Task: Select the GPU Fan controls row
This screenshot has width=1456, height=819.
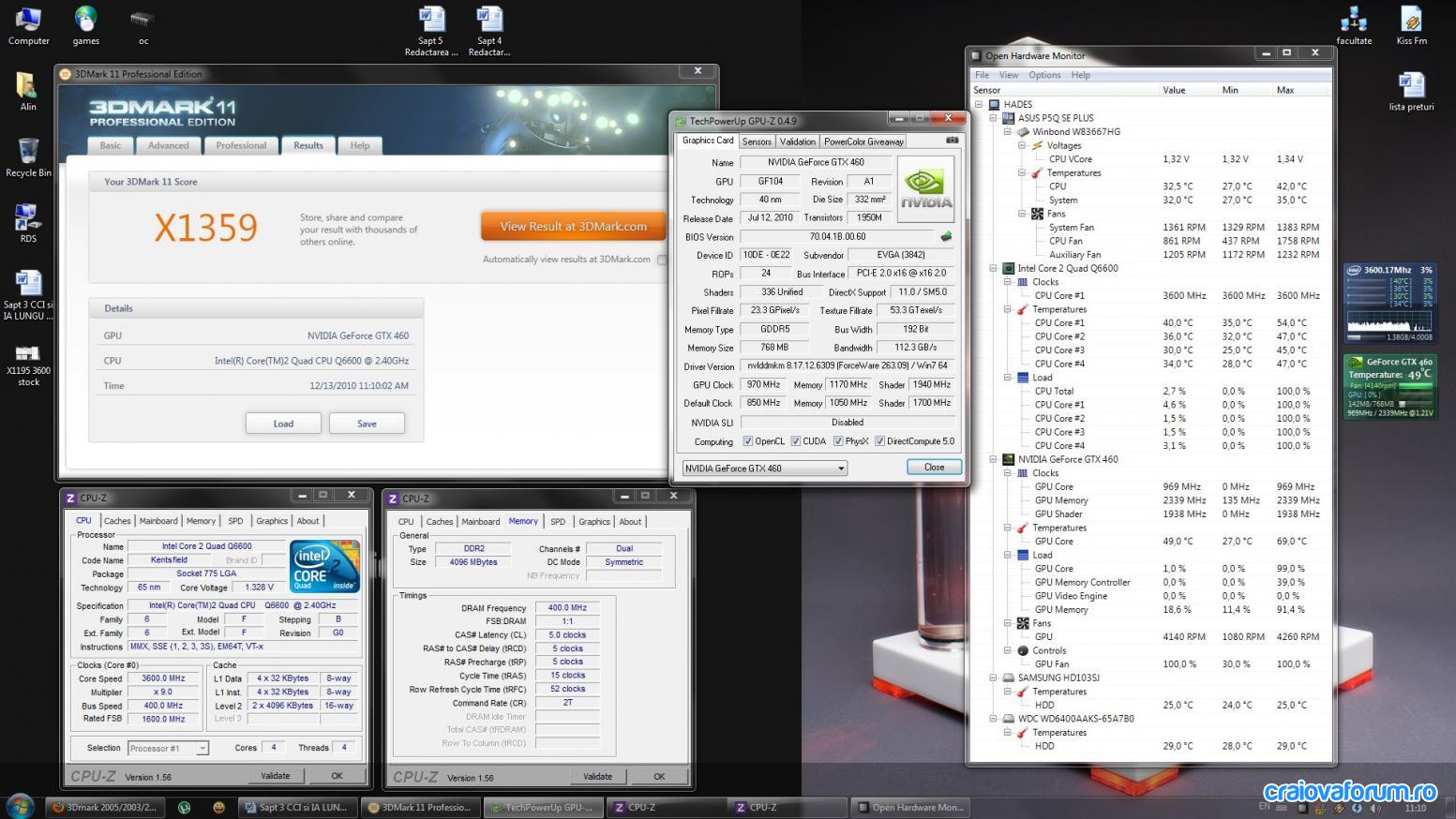Action: point(1151,664)
